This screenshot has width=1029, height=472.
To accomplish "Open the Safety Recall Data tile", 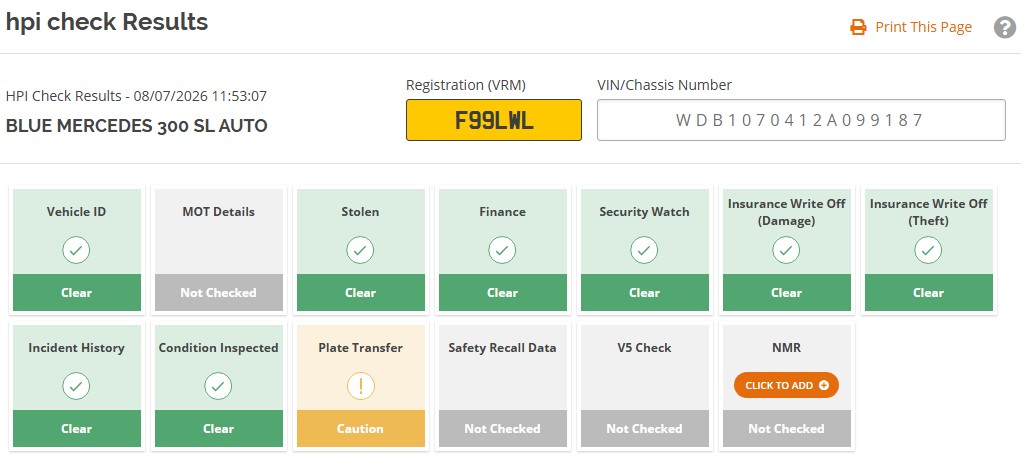I will (502, 386).
